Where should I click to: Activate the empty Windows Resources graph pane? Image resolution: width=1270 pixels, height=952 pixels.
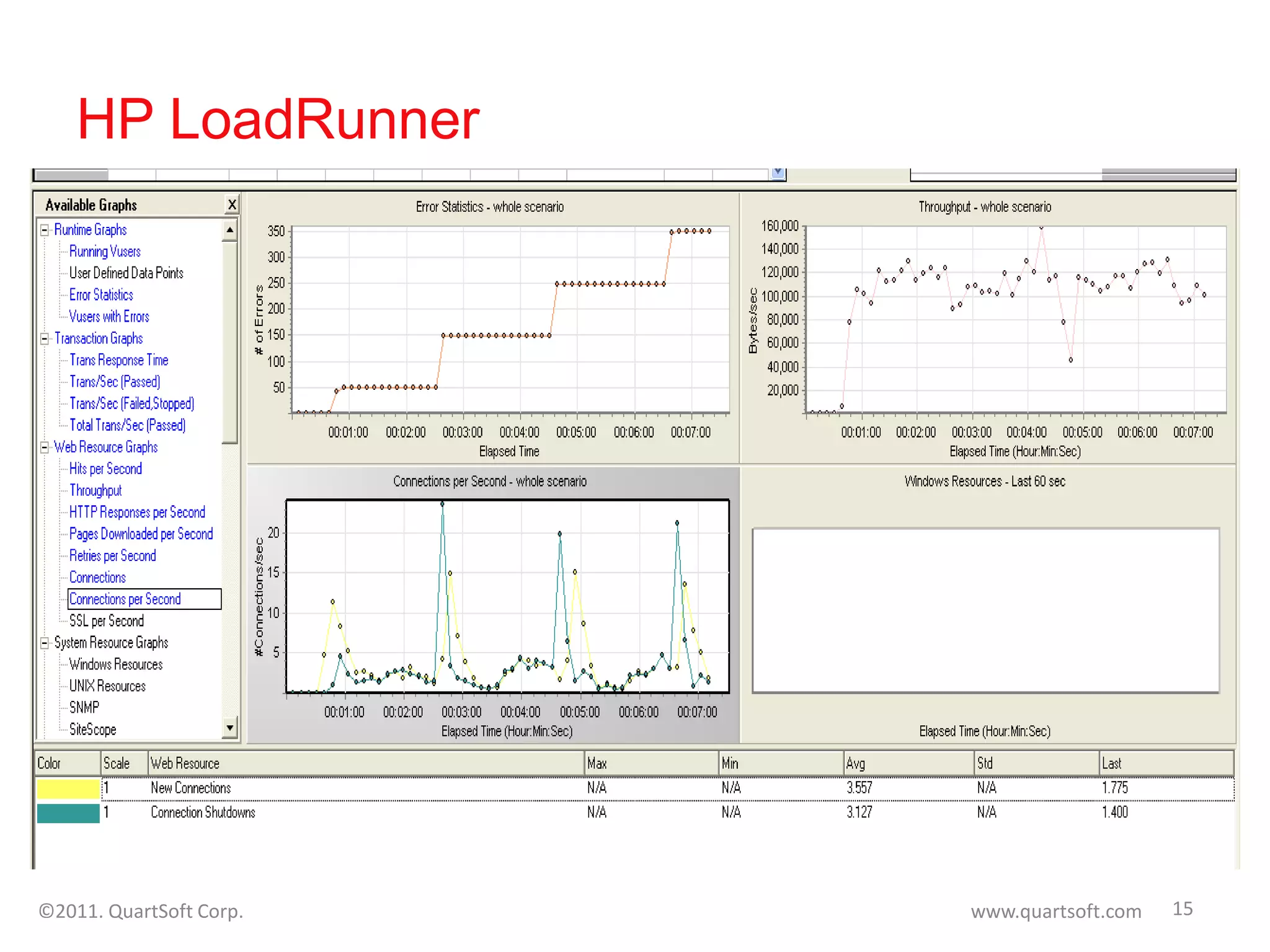pyautogui.click(x=985, y=610)
